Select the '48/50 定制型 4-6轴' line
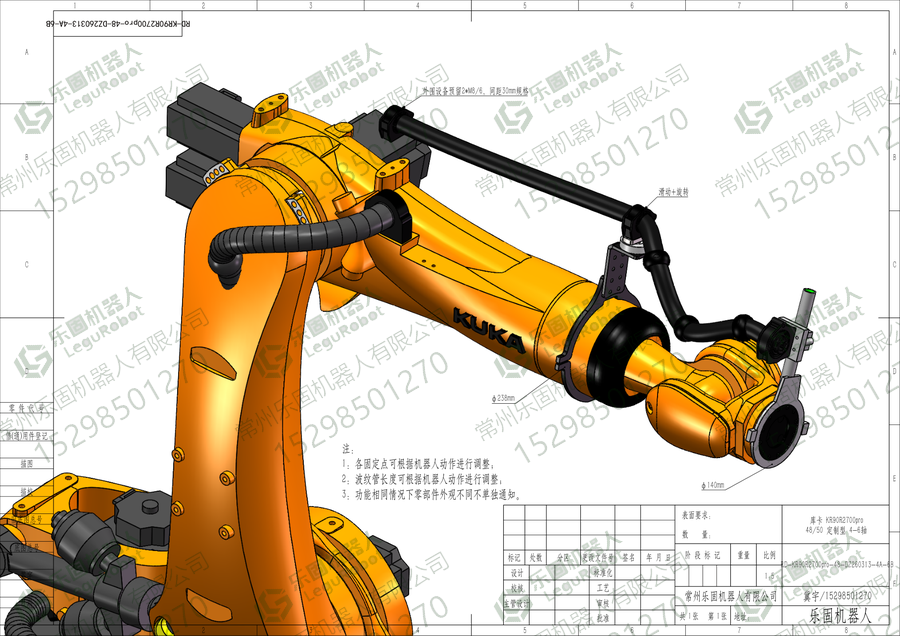 pos(836,530)
